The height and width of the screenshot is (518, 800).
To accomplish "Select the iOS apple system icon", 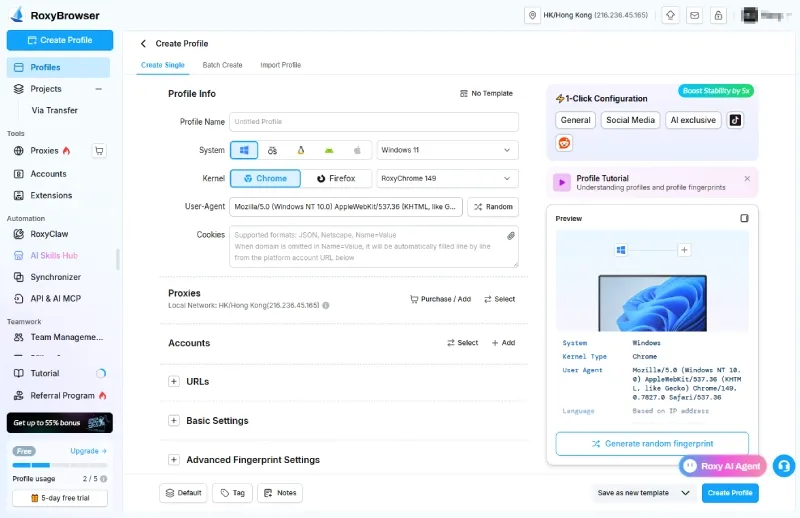I will [x=357, y=150].
